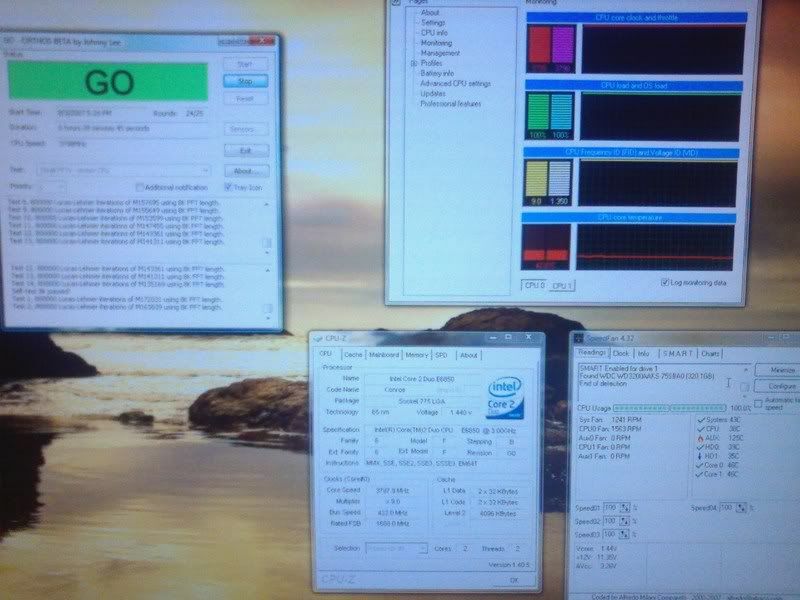Click the CPU core temperature graph

655,248
